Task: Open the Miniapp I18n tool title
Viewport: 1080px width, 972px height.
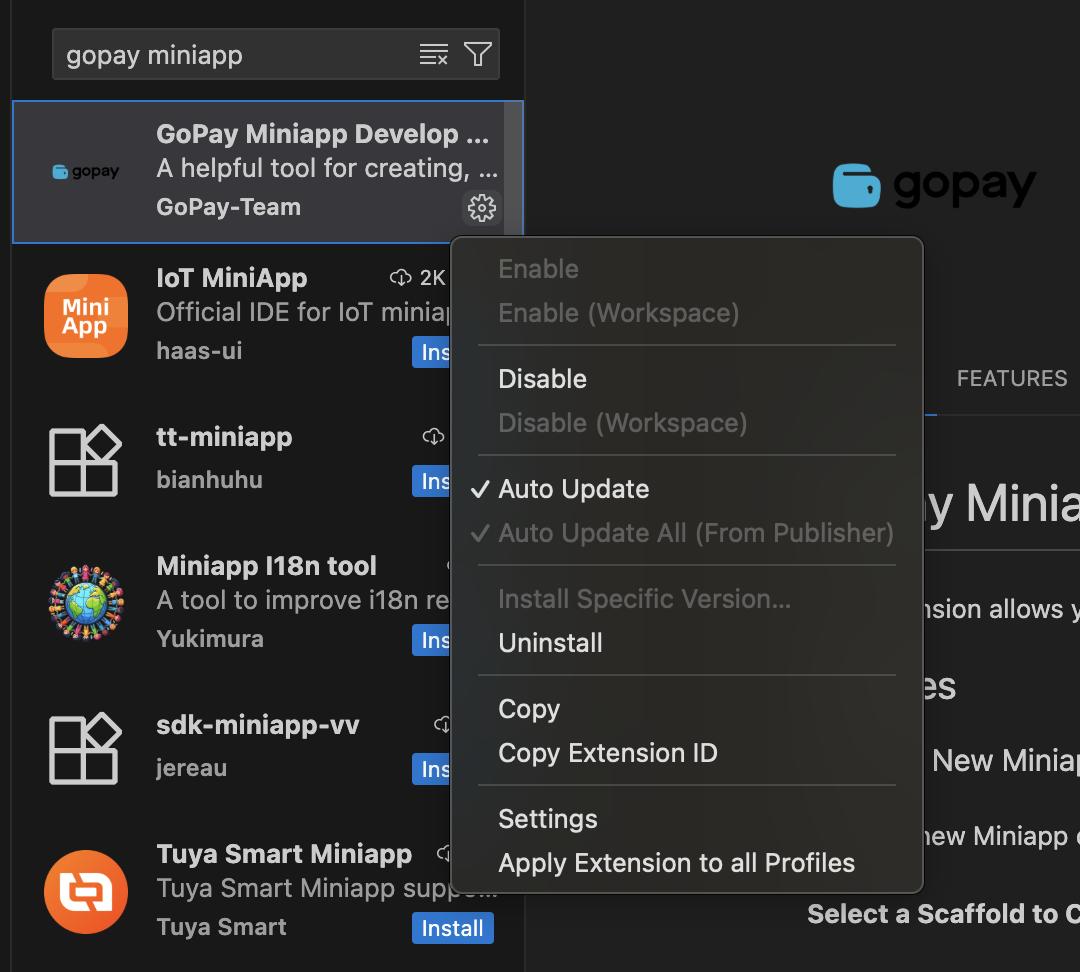Action: pyautogui.click(x=266, y=566)
